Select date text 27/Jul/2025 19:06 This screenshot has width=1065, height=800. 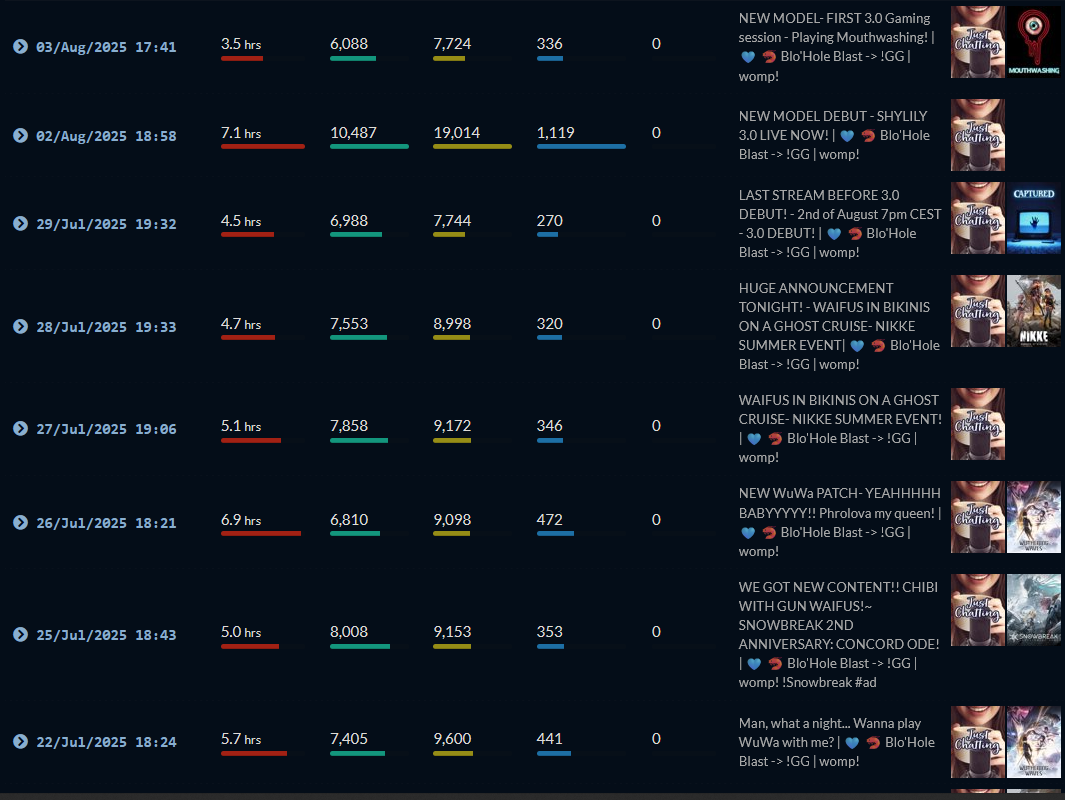pos(106,429)
